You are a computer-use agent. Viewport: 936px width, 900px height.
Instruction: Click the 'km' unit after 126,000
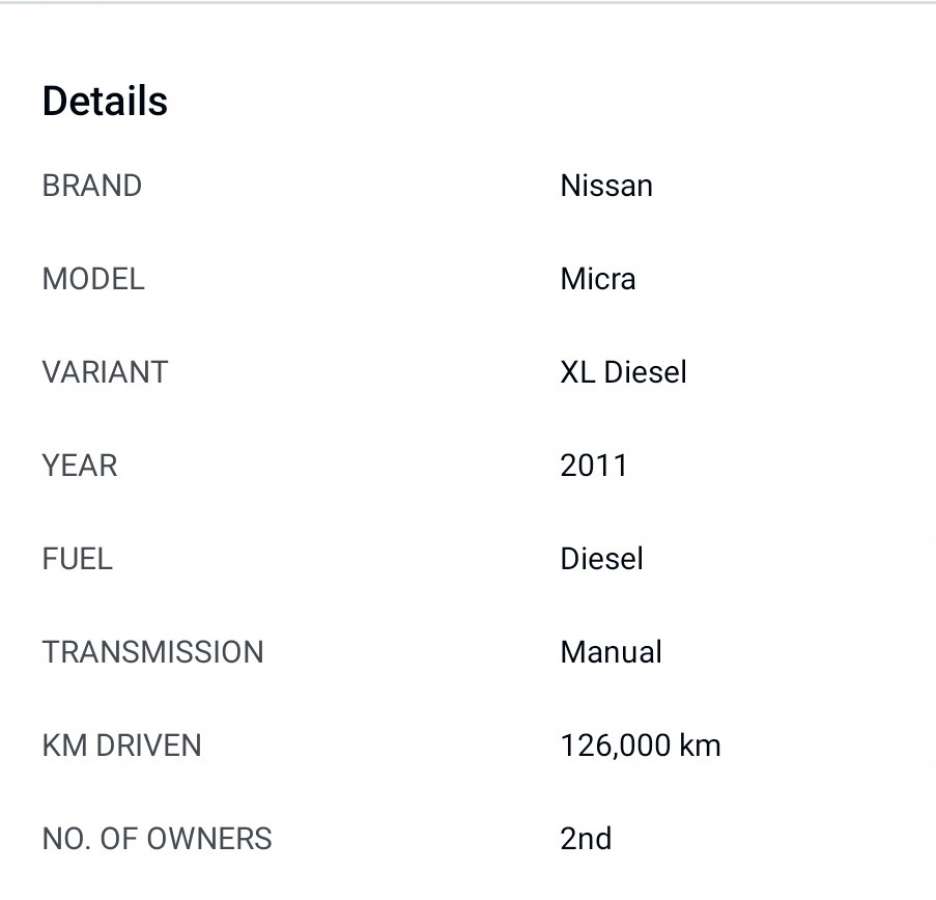pos(700,745)
